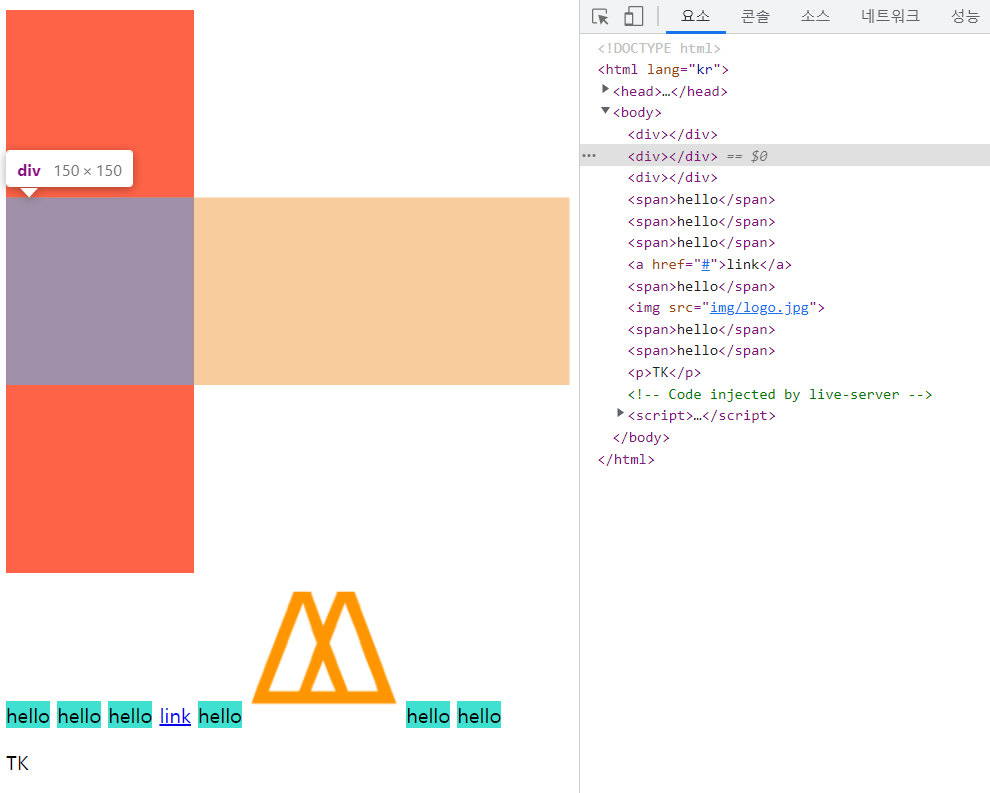Select the first div node under body
990x793 pixels.
coord(672,134)
